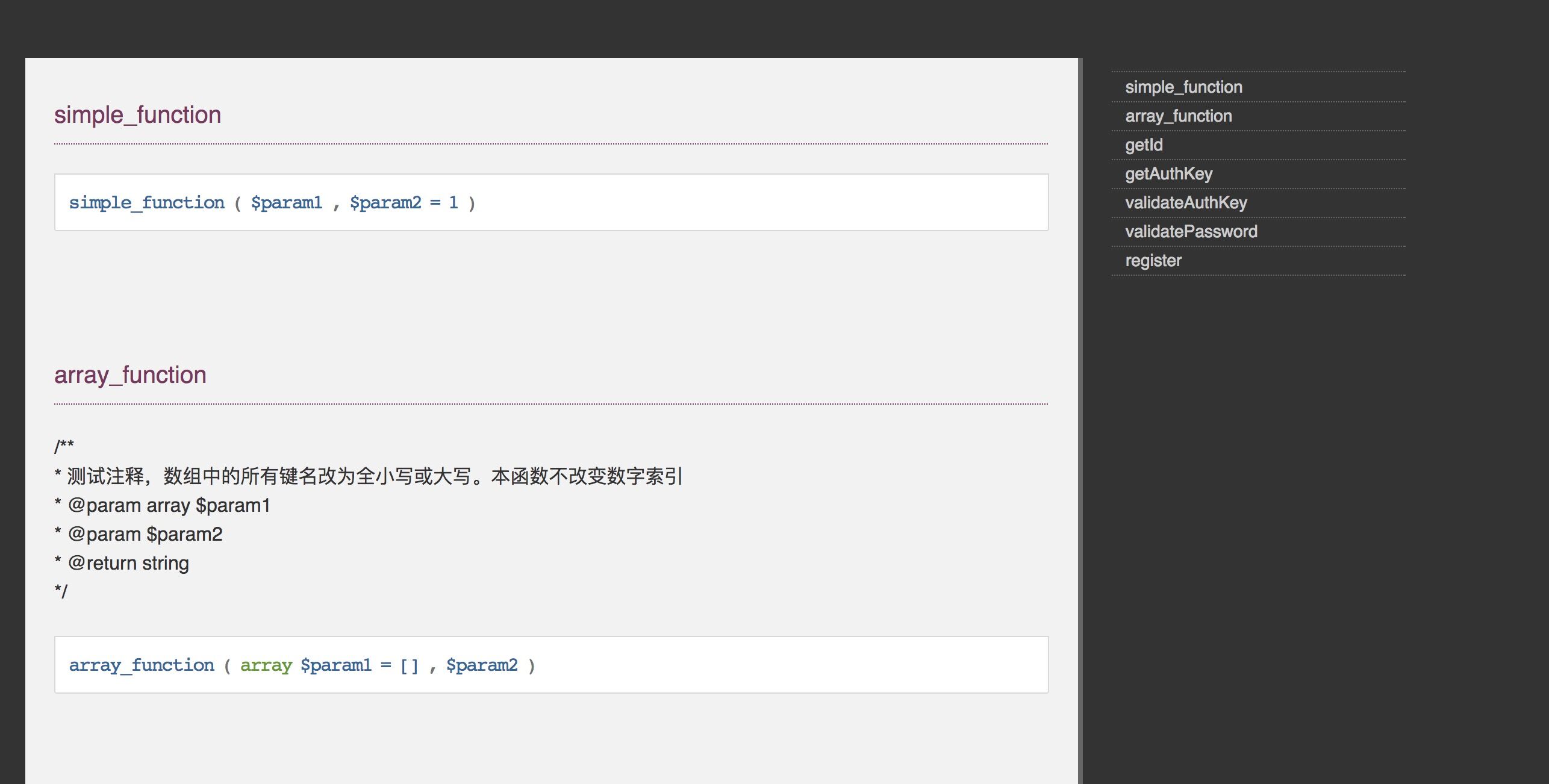Click the empty brackets default value

point(410,665)
